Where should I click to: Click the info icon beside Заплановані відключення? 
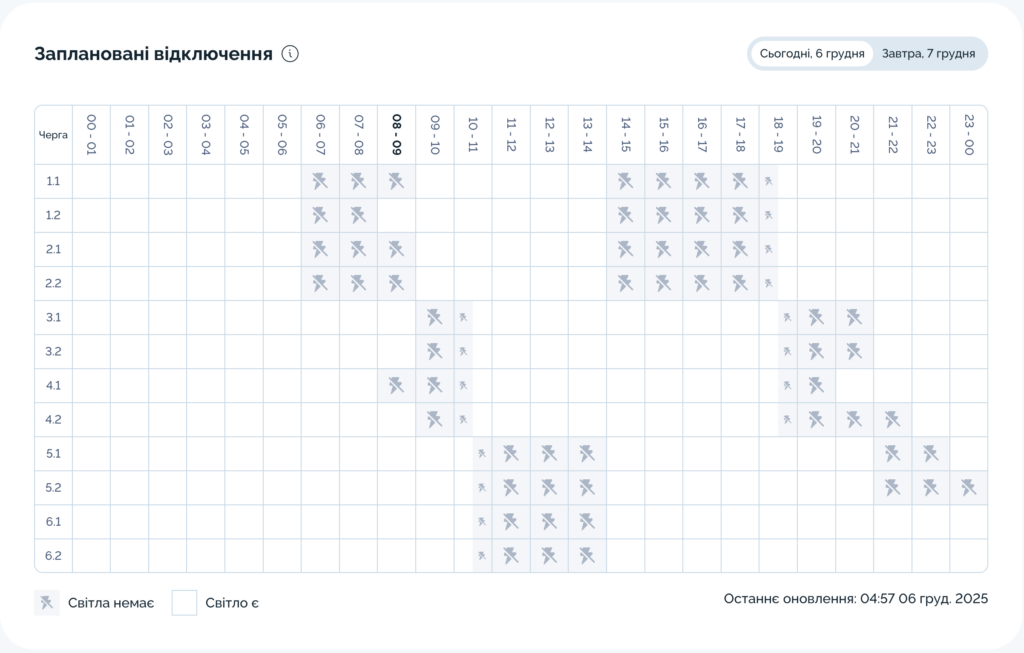tap(290, 54)
